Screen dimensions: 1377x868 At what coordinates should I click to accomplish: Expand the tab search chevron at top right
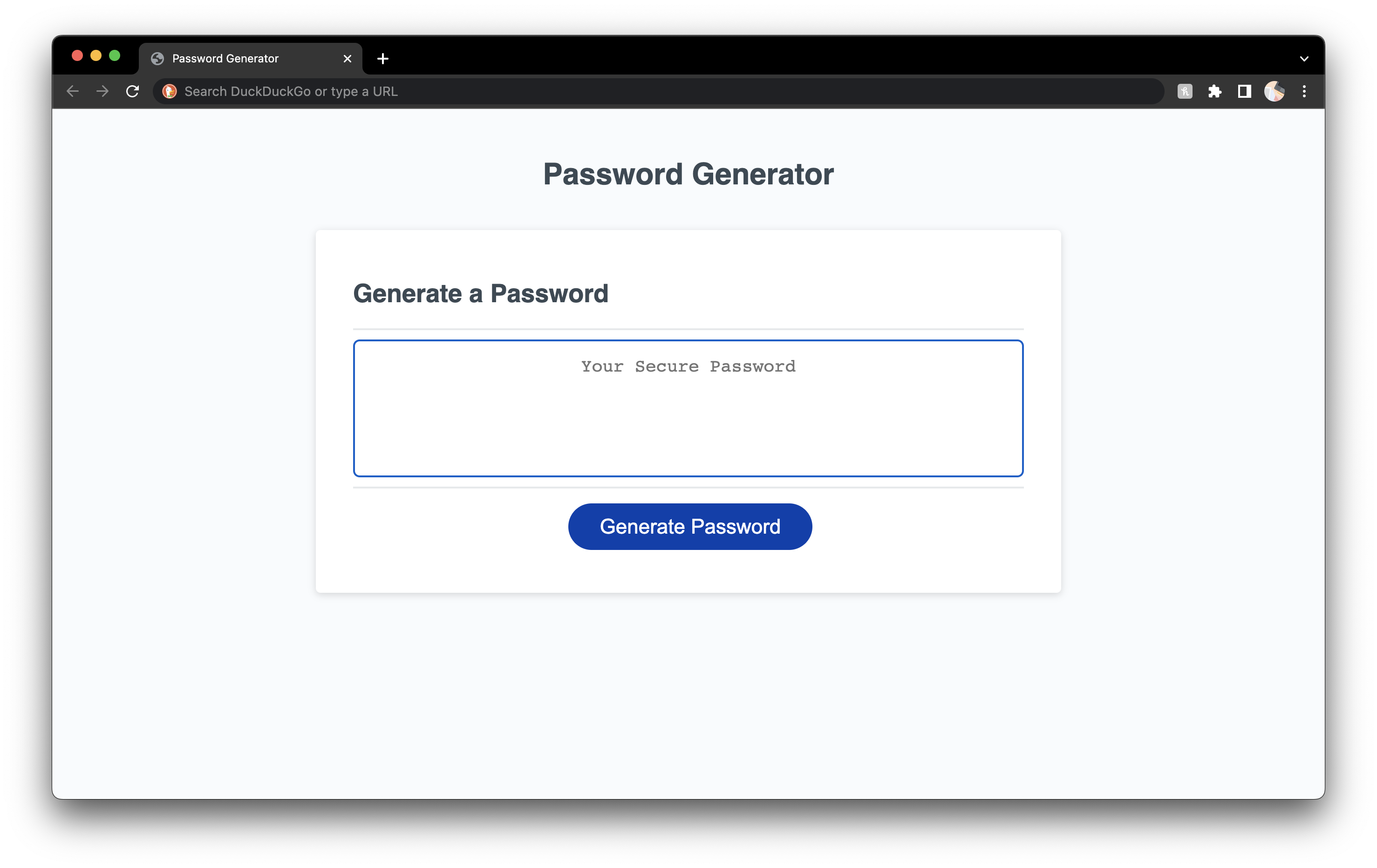[1304, 58]
